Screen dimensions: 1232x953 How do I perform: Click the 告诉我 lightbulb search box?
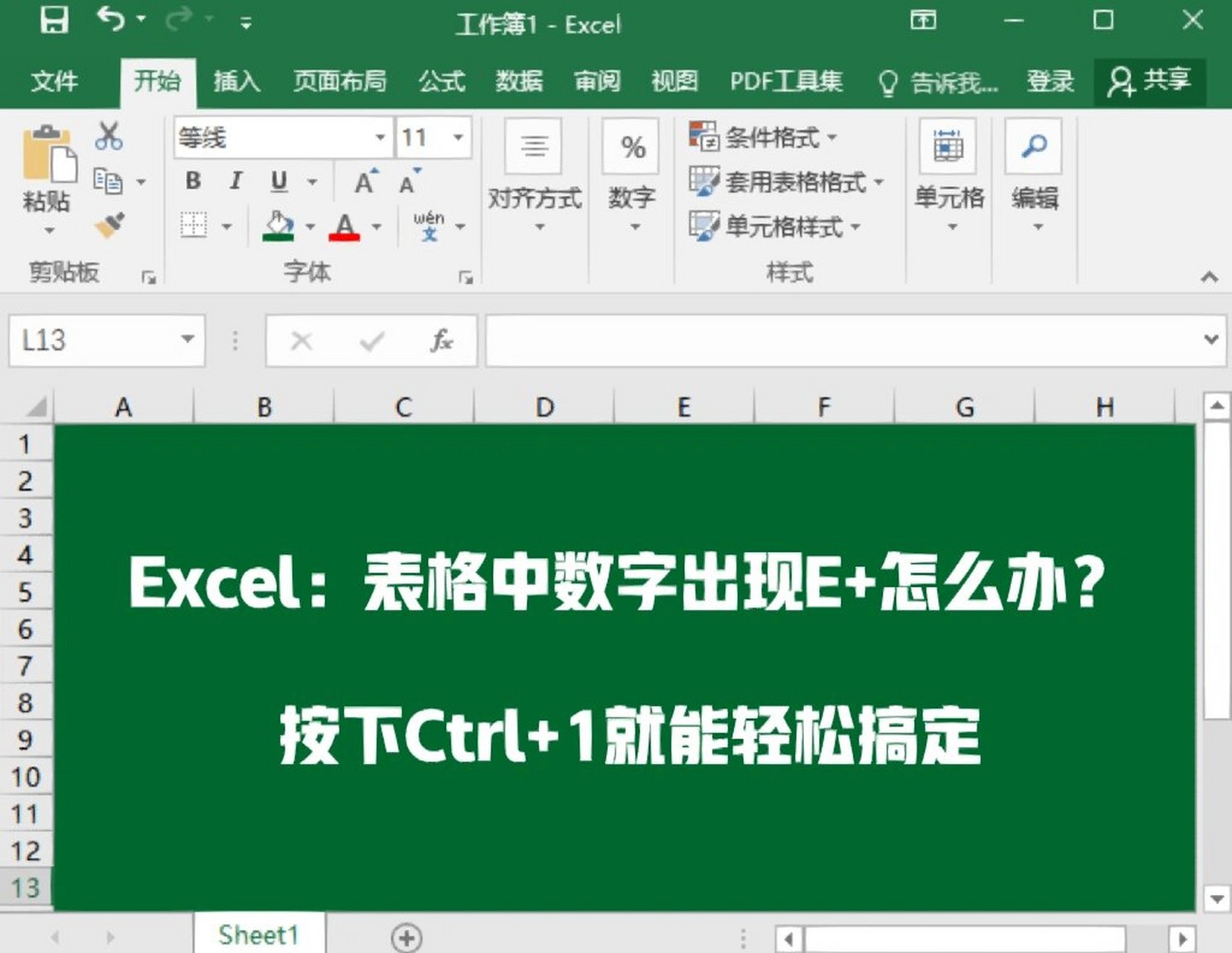[x=938, y=82]
